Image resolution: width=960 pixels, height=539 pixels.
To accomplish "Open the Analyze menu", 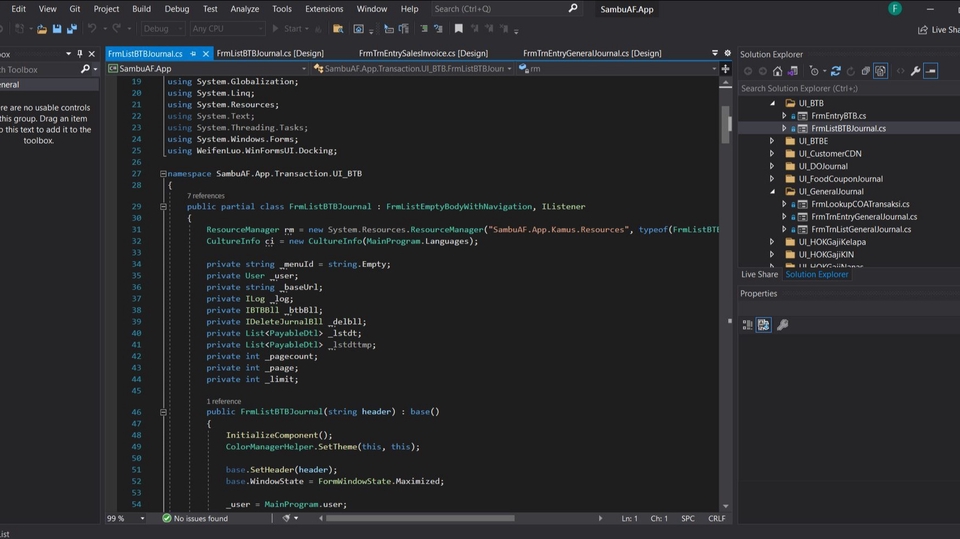I will pyautogui.click(x=244, y=9).
